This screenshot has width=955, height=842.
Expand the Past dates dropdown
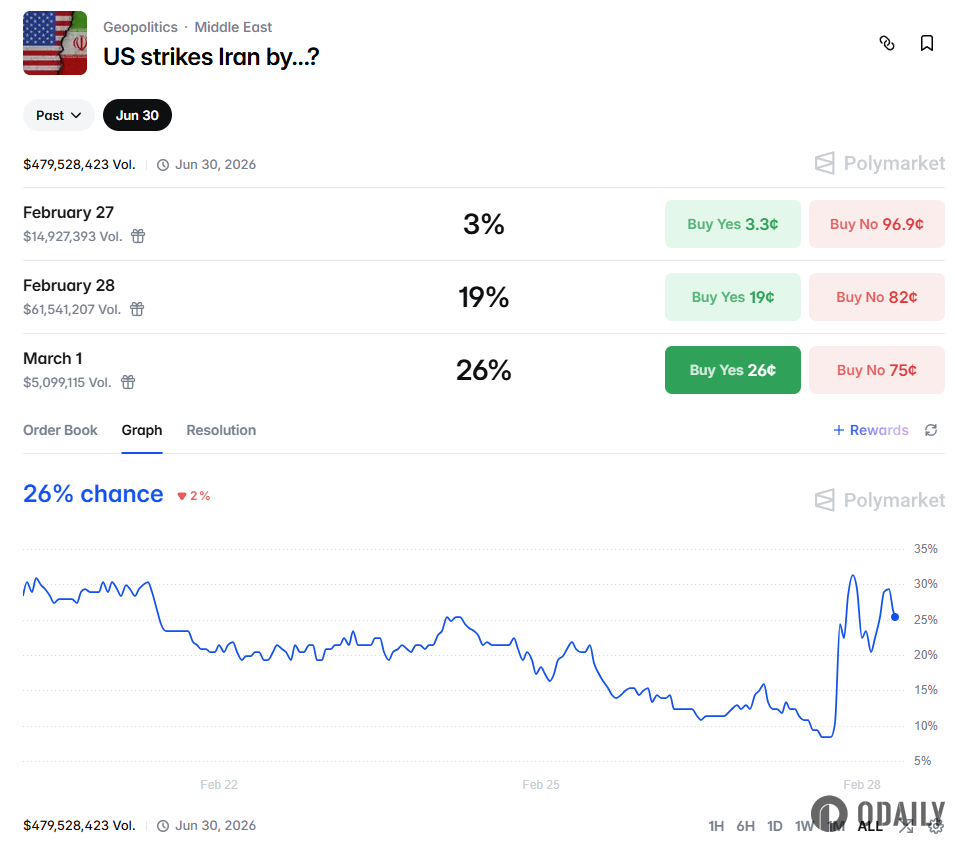point(59,115)
